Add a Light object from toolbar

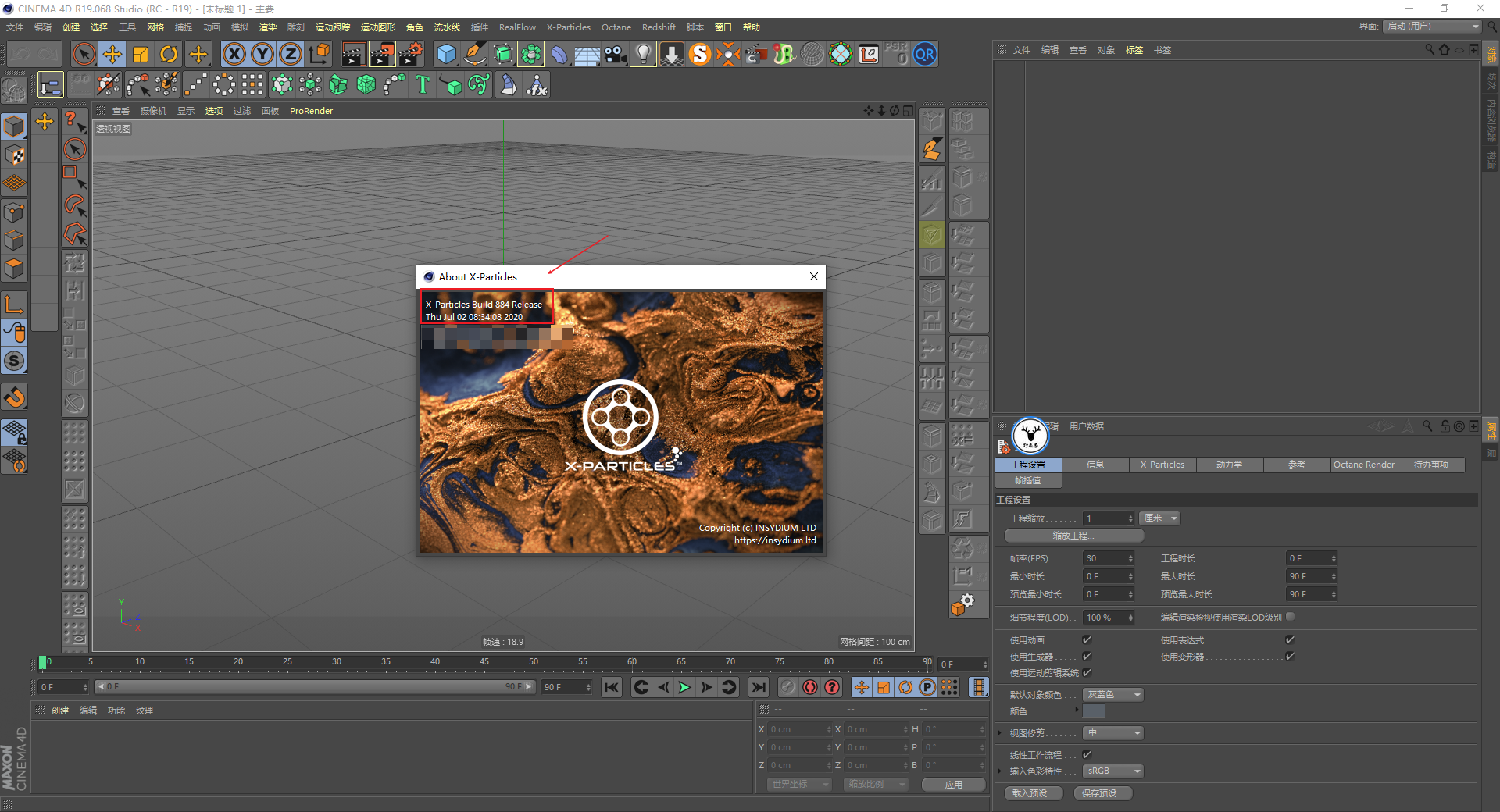[x=643, y=54]
